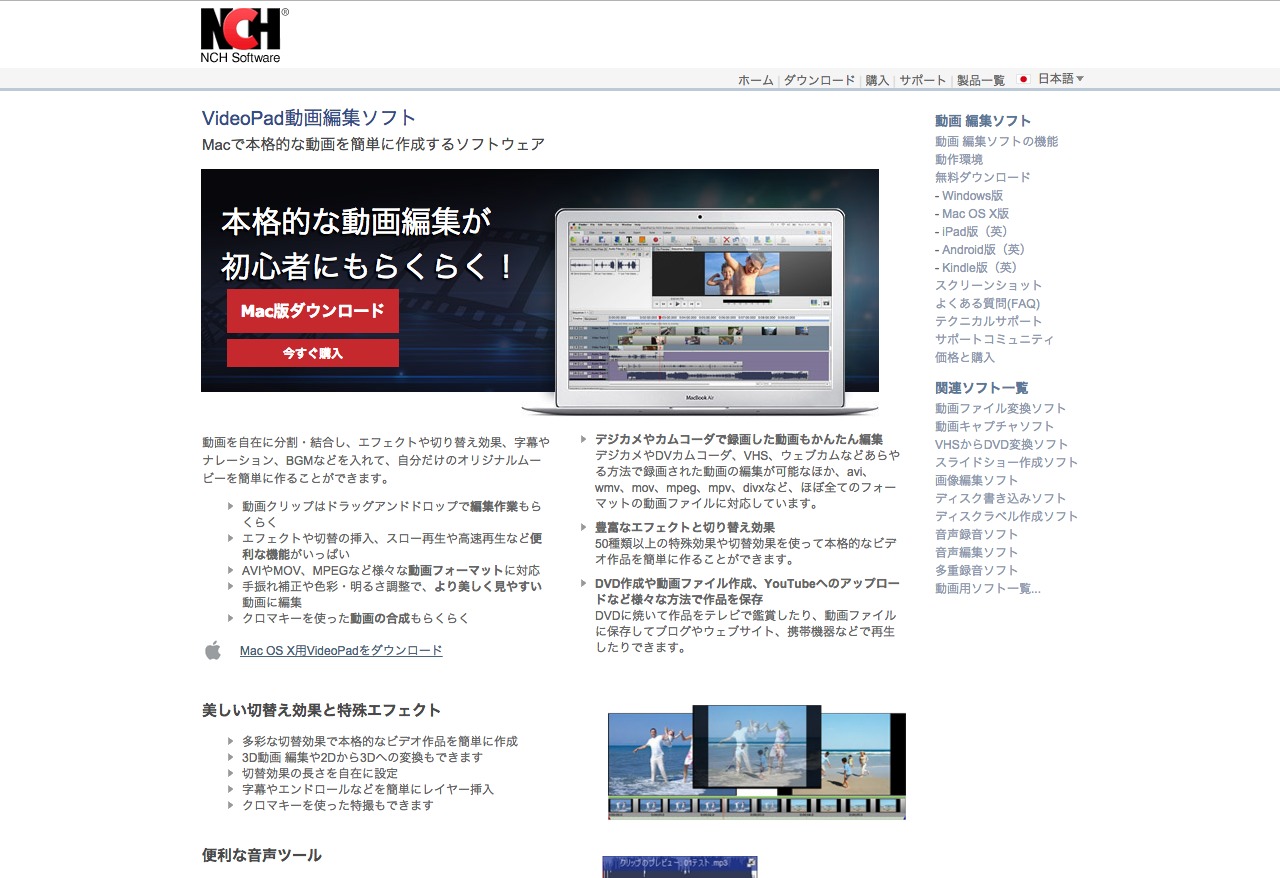Select the Windows版 sidebar link
Viewport: 1280px width, 878px height.
(972, 196)
